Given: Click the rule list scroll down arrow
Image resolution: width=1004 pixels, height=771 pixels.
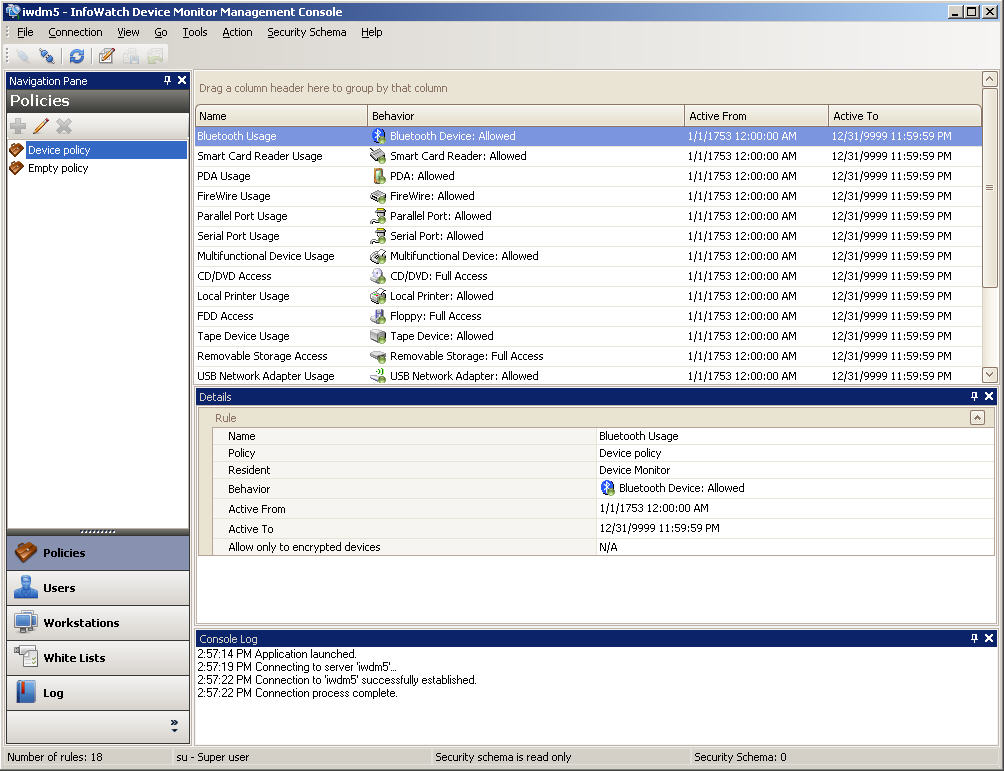Looking at the screenshot, I should pyautogui.click(x=989, y=375).
